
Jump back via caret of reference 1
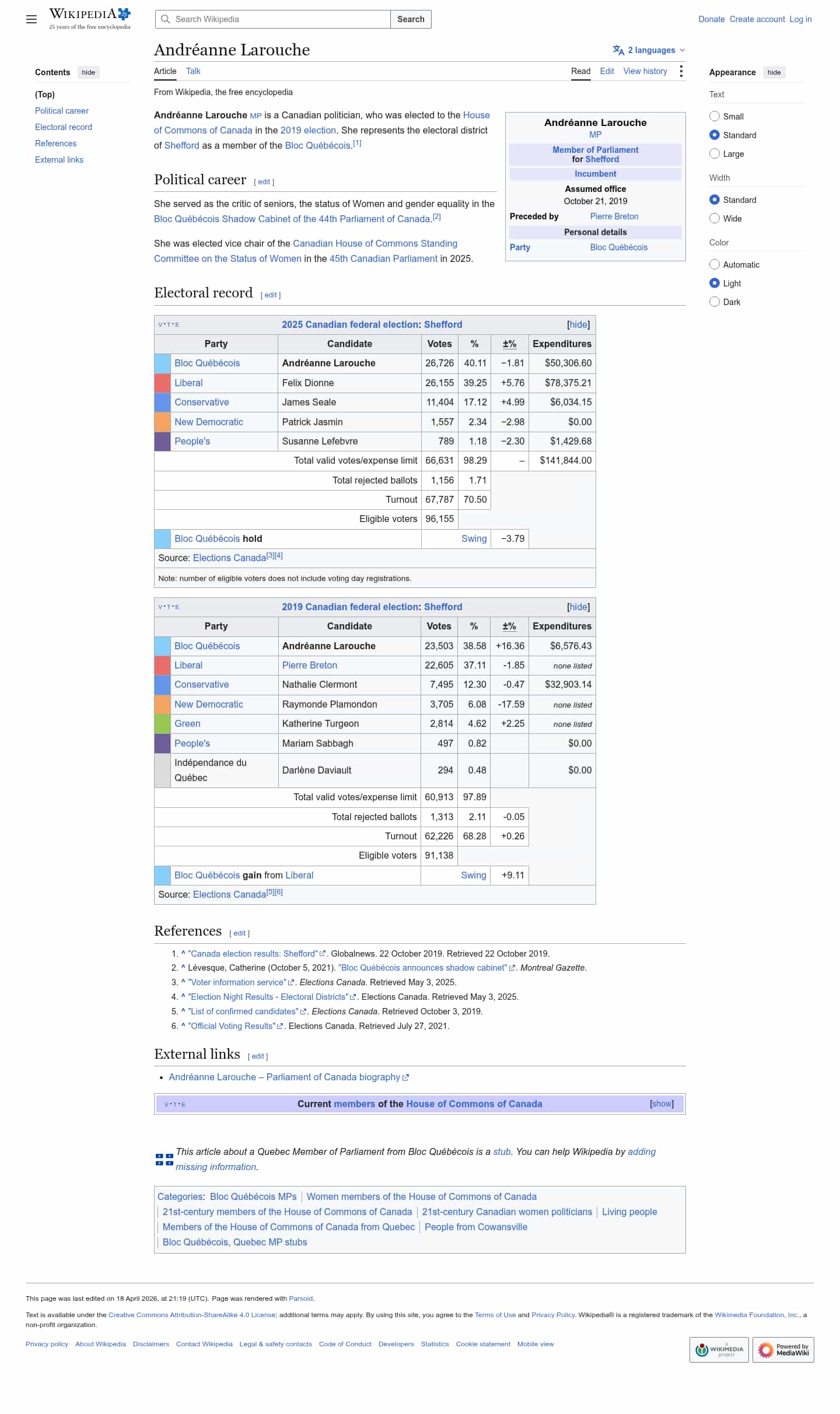183,953
